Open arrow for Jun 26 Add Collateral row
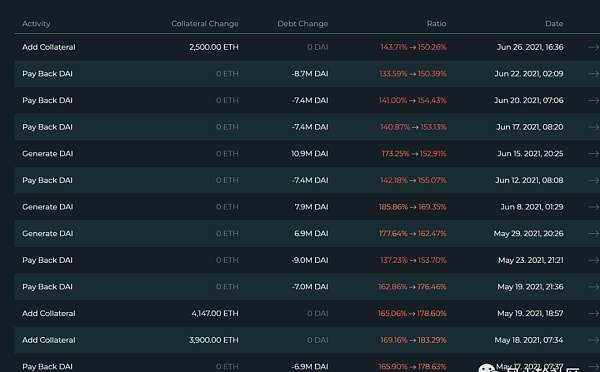The width and height of the screenshot is (600, 372). pyautogui.click(x=594, y=47)
